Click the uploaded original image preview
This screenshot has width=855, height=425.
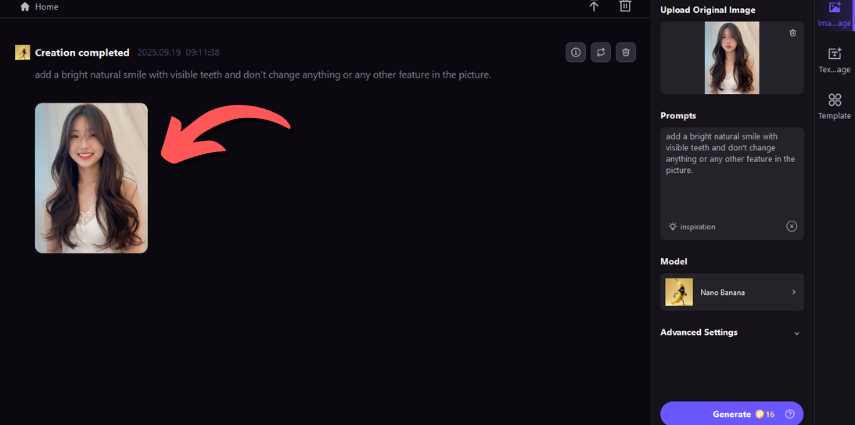point(732,58)
